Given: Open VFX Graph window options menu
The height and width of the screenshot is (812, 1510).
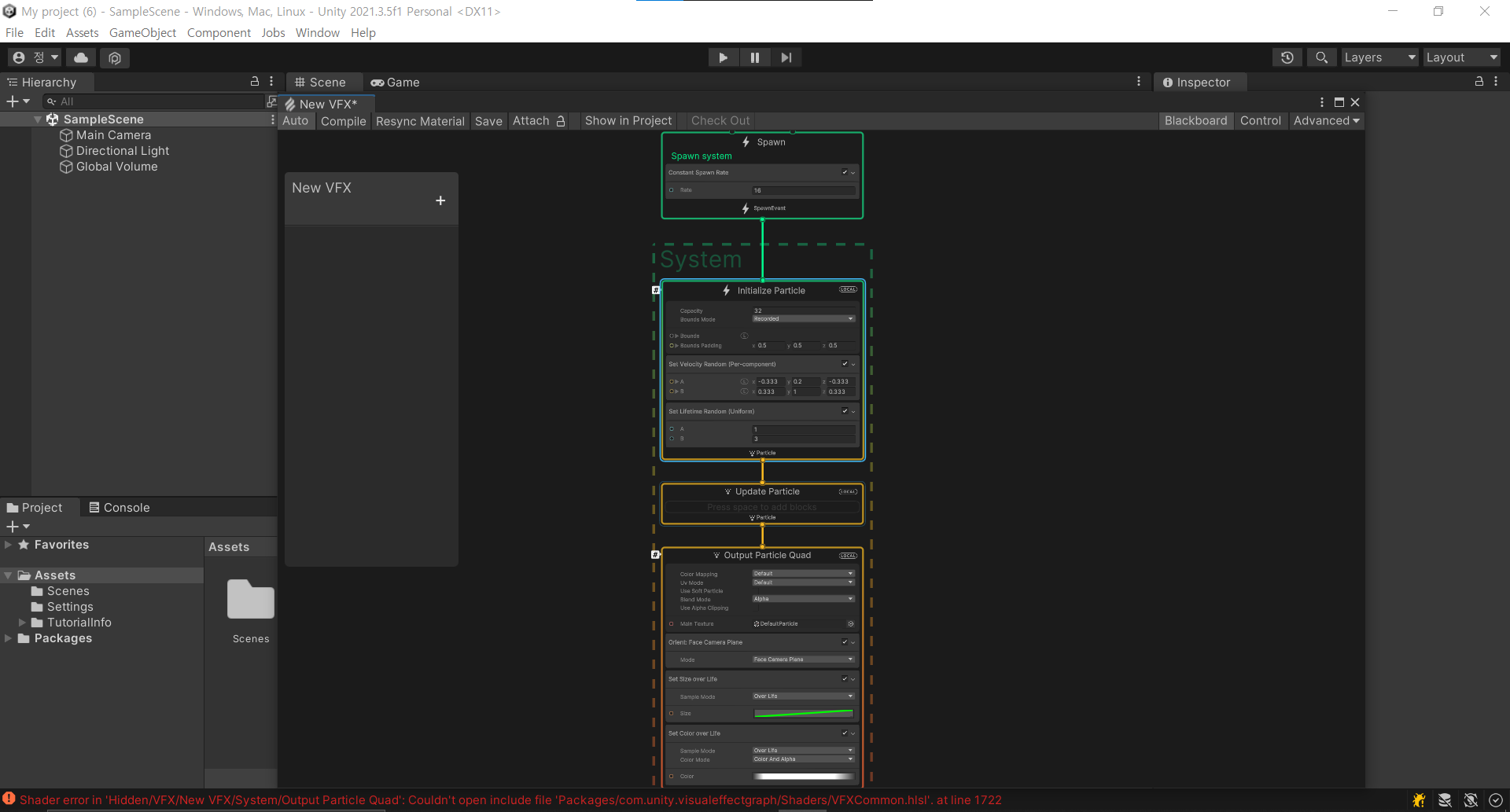Looking at the screenshot, I should (1322, 102).
